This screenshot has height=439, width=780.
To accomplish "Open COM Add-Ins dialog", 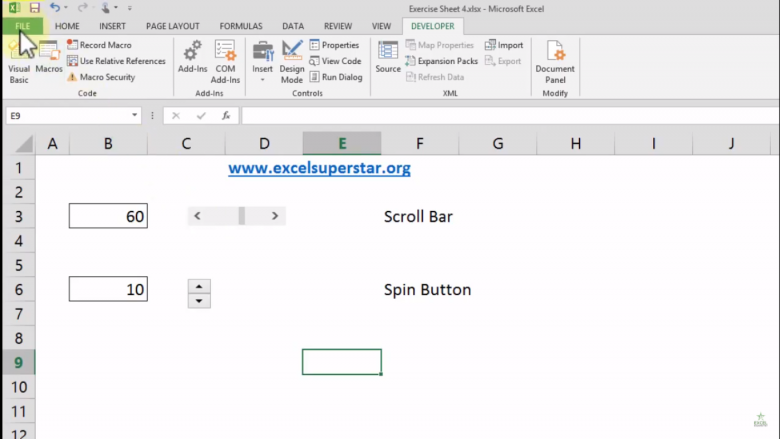I will [225, 61].
